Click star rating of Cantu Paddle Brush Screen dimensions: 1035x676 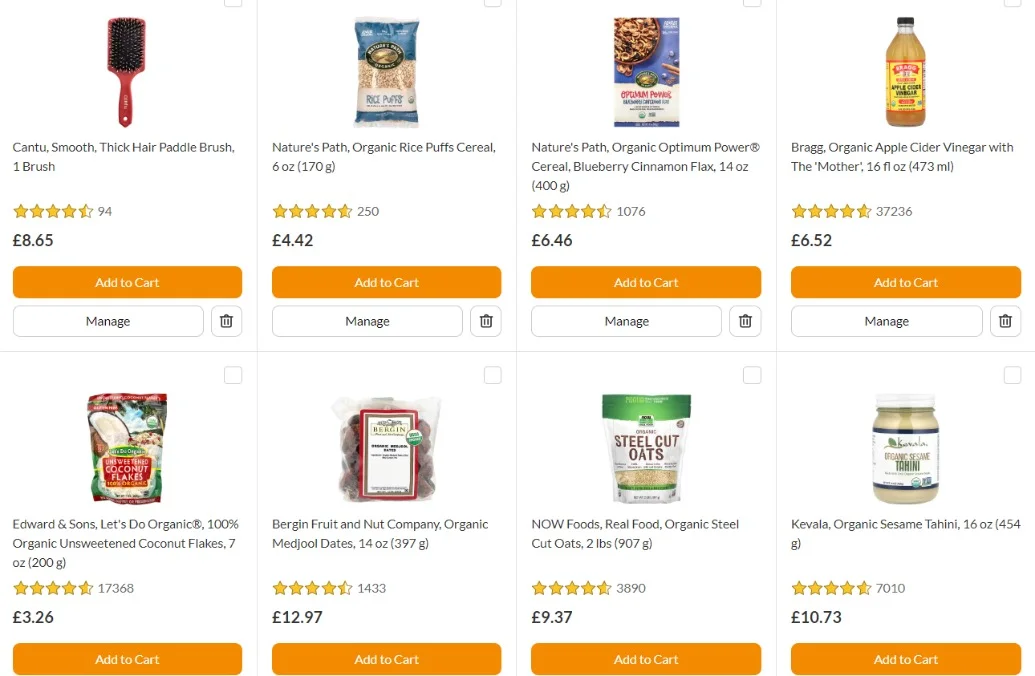53,211
